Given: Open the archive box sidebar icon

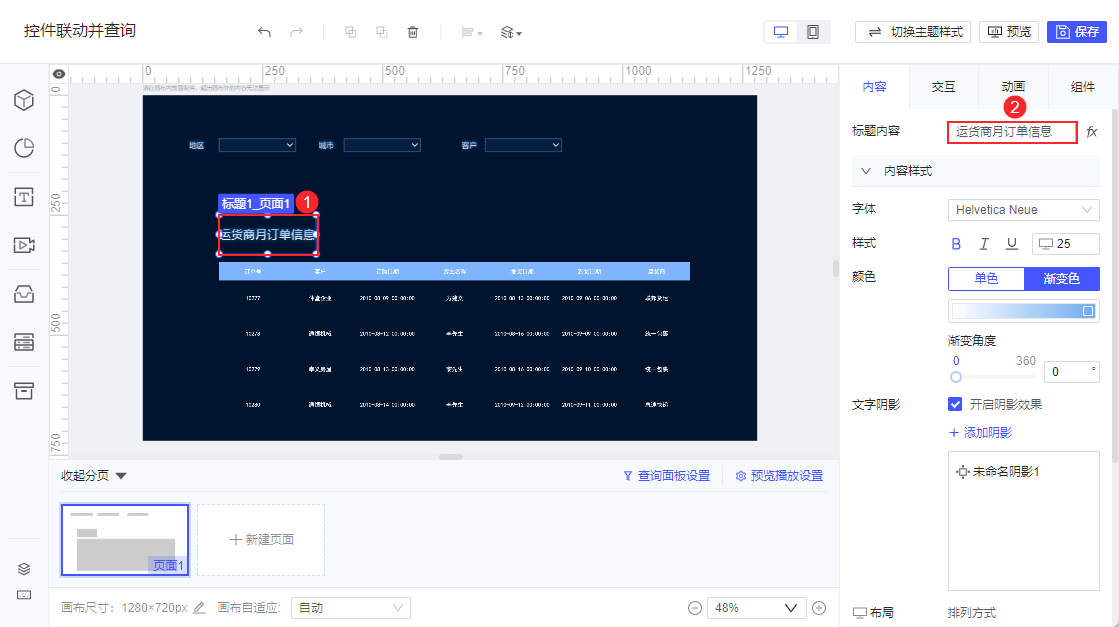Looking at the screenshot, I should click(x=24, y=391).
